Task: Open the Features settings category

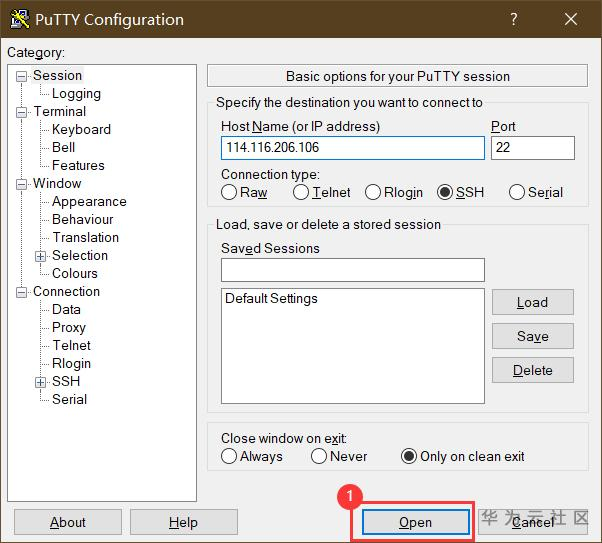Action: 78,166
